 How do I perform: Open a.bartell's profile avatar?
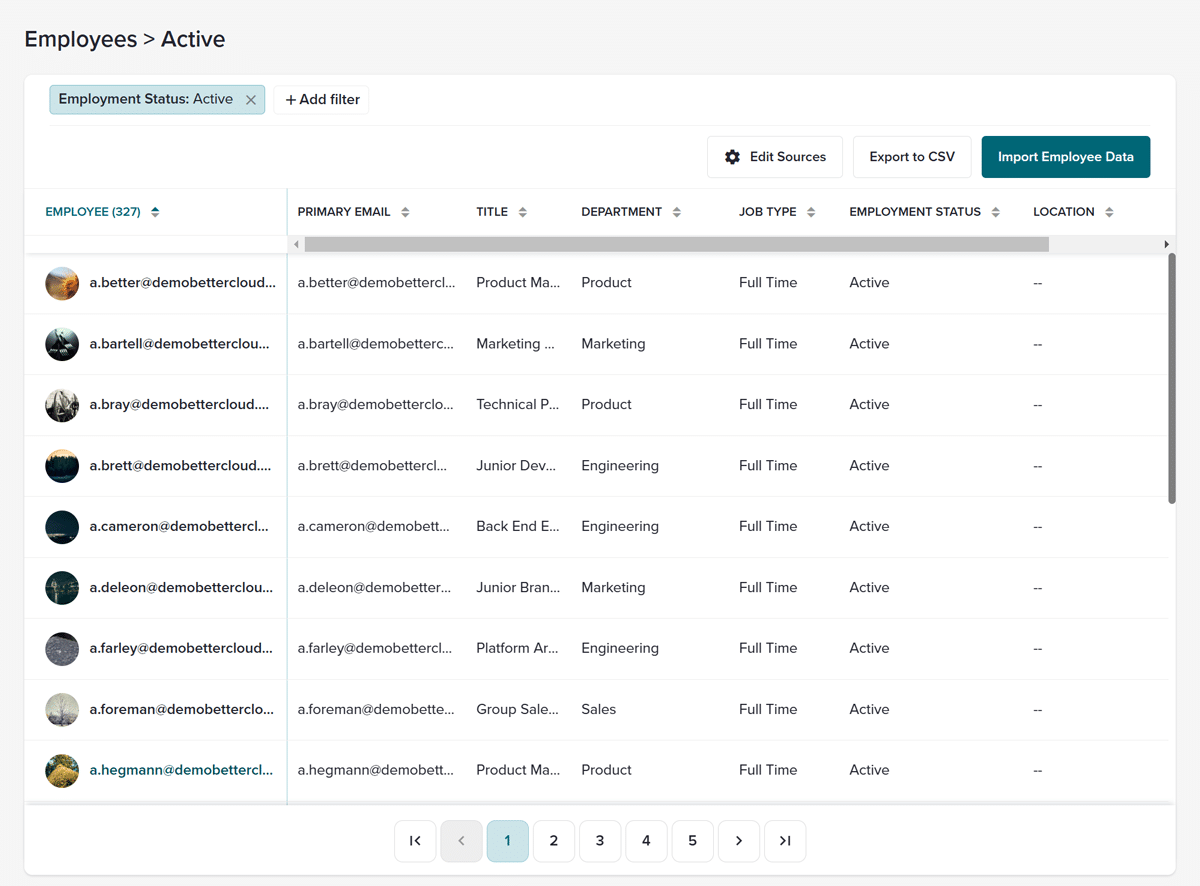[x=62, y=344]
